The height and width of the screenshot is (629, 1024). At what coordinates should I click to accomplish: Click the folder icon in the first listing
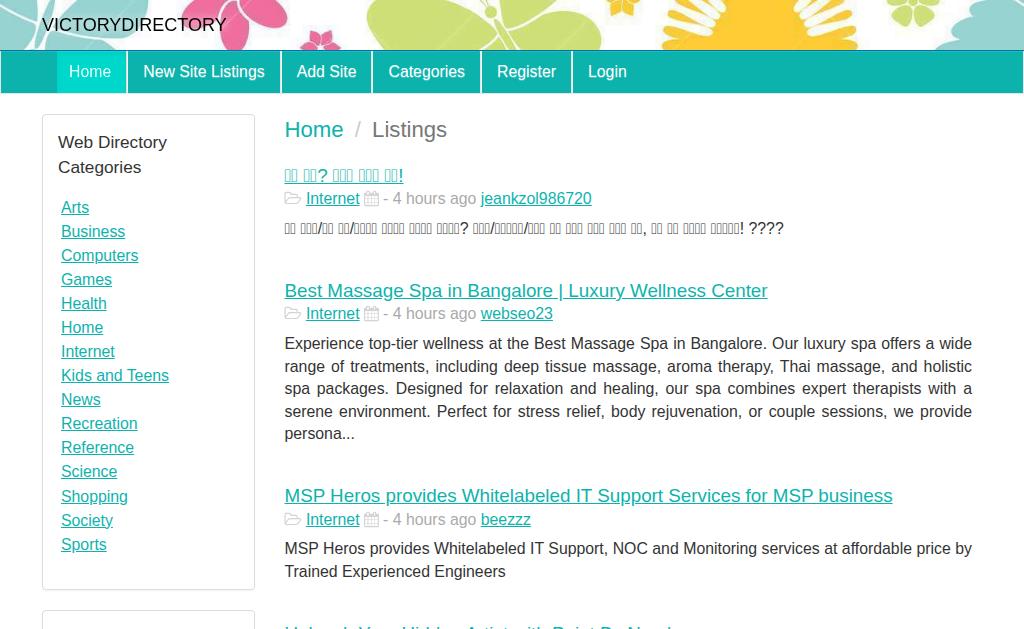(293, 199)
